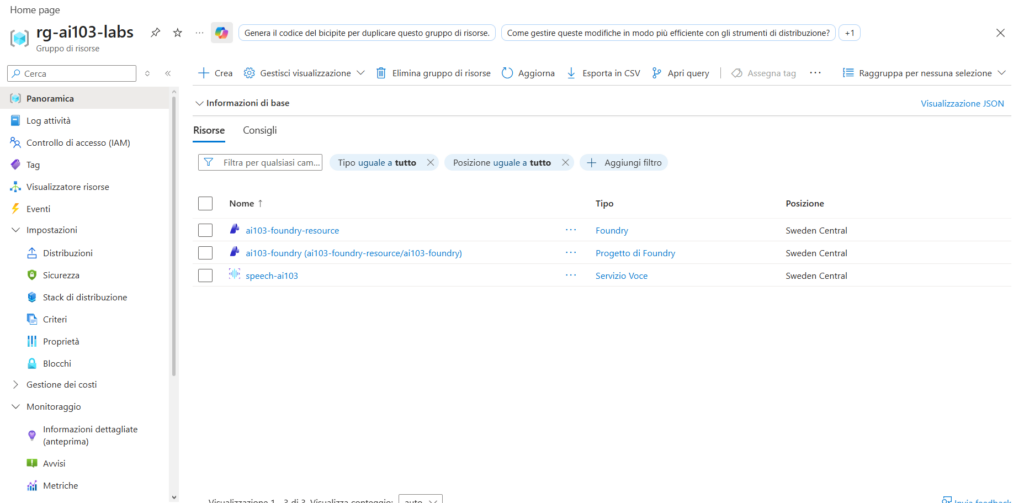Check the ai103-foundry project row checkbox
The height and width of the screenshot is (503, 1024).
pyautogui.click(x=206, y=253)
